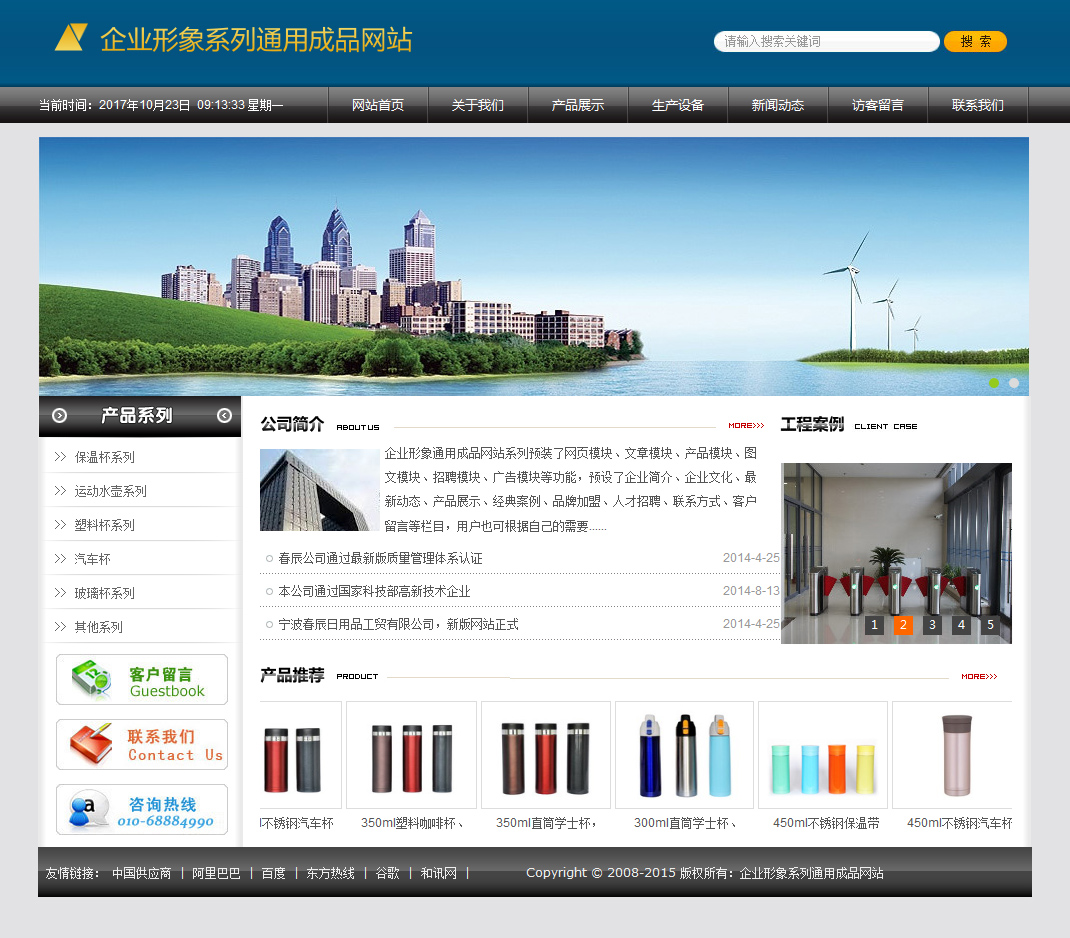Open the 联系我们 Contact Us banner
The width and height of the screenshot is (1070, 938).
142,745
